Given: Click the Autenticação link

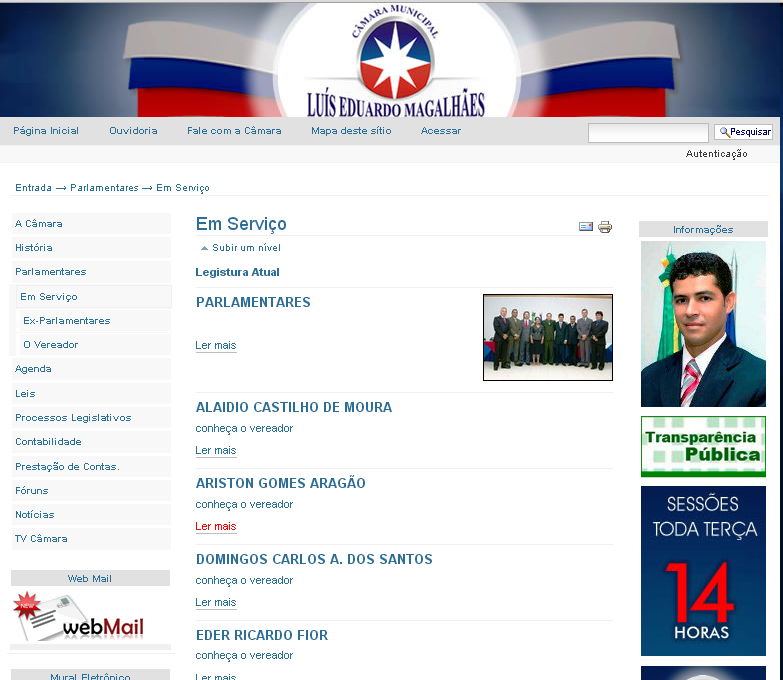Looking at the screenshot, I should (x=716, y=154).
